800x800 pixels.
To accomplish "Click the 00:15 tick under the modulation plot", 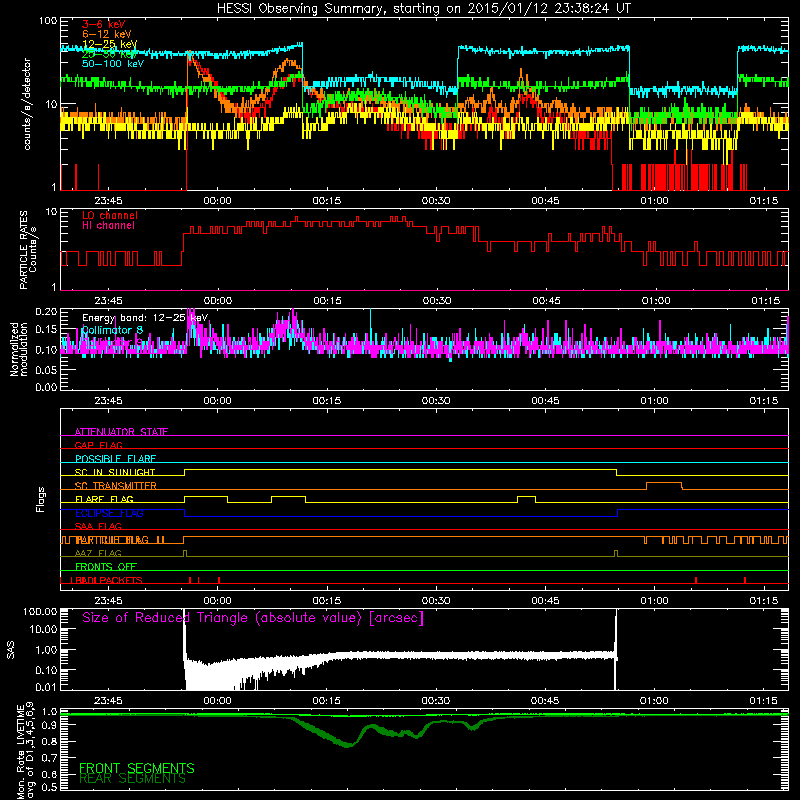I will 327,401.
